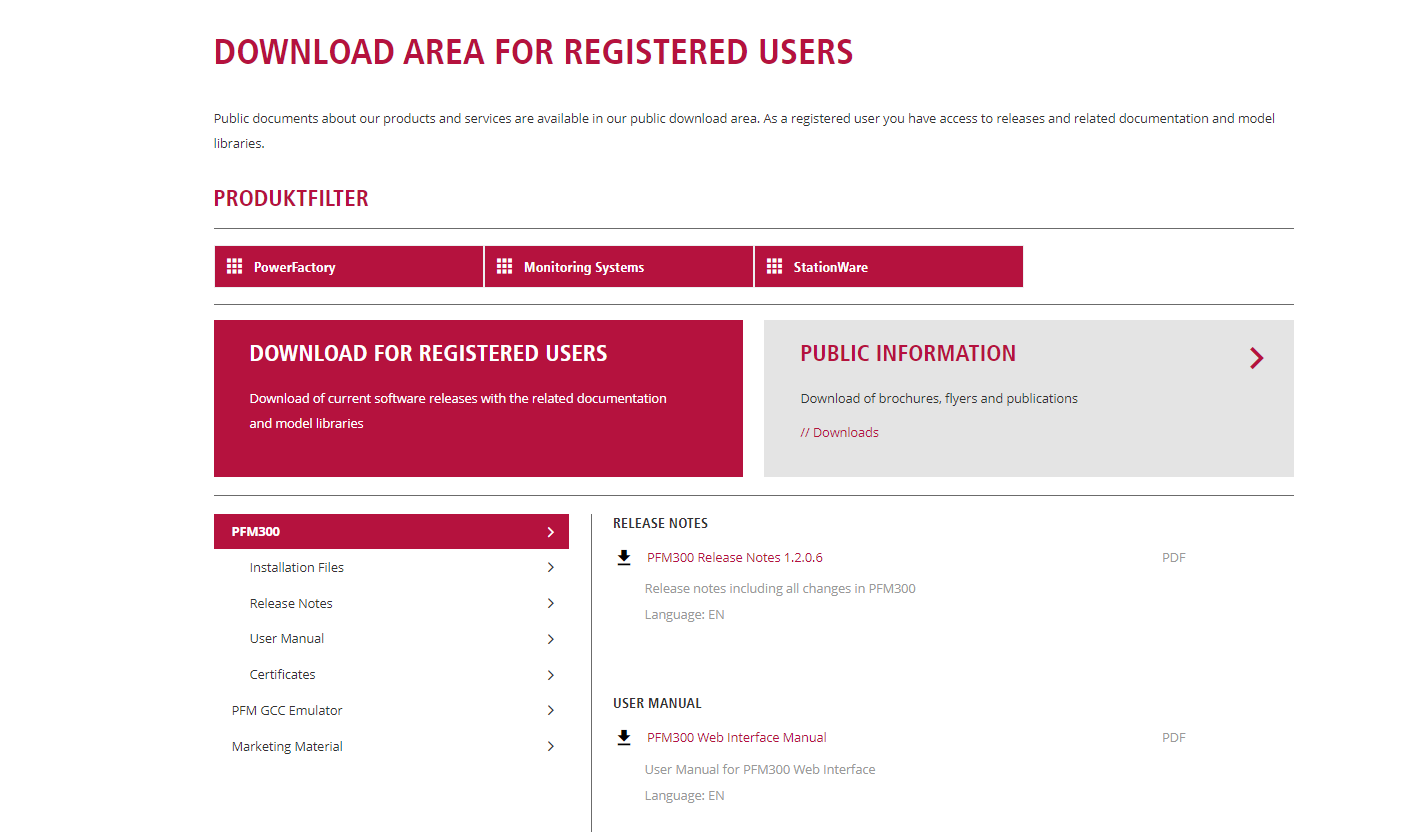
Task: Click the PDF label for the Web Interface Manual
Action: [x=1173, y=737]
